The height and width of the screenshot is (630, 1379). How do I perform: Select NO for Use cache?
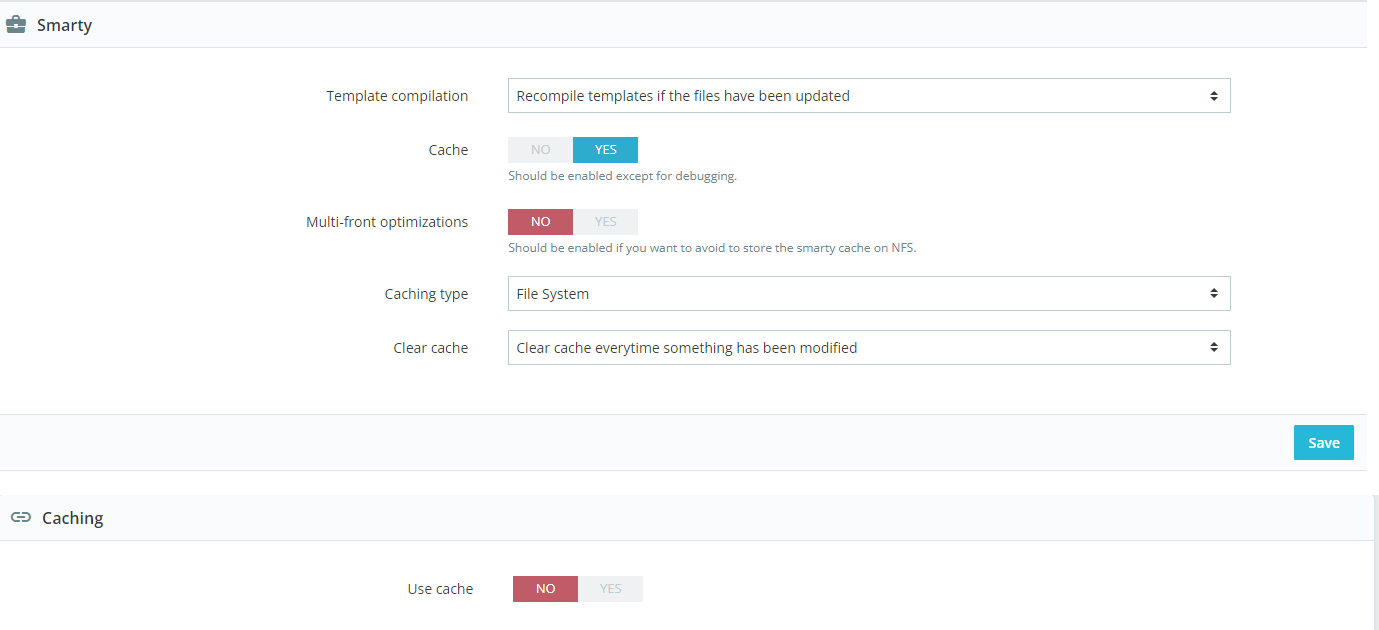pyautogui.click(x=545, y=589)
